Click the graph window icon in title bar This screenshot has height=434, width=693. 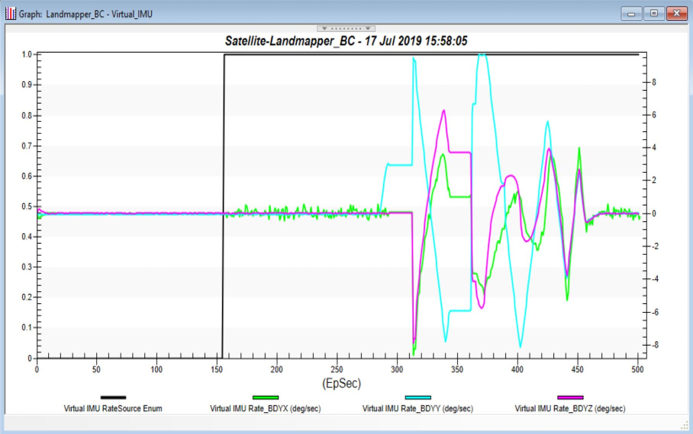pyautogui.click(x=10, y=13)
